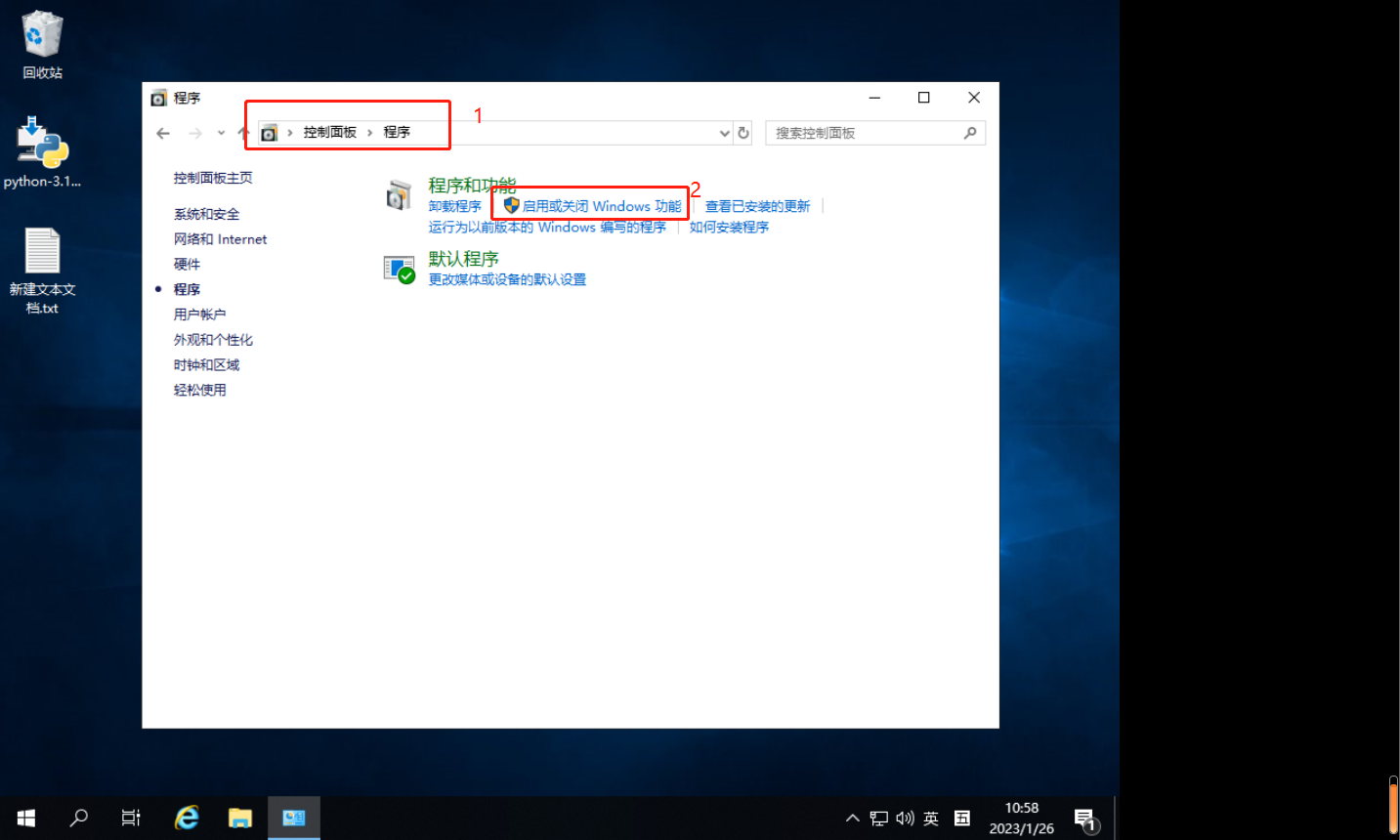Go back with the back arrow

coord(163,133)
